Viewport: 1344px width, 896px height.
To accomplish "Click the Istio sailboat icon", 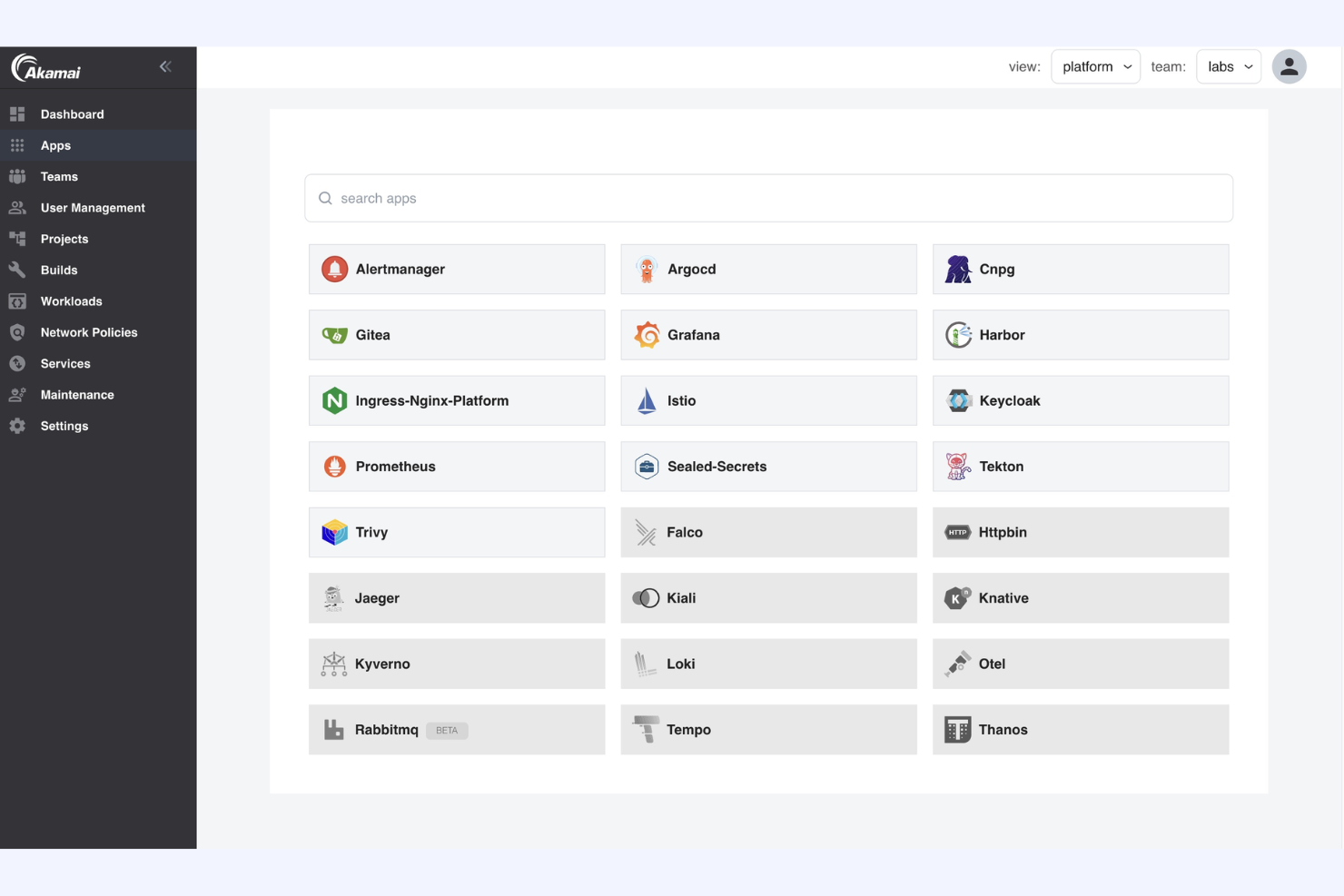I will pyautogui.click(x=646, y=400).
